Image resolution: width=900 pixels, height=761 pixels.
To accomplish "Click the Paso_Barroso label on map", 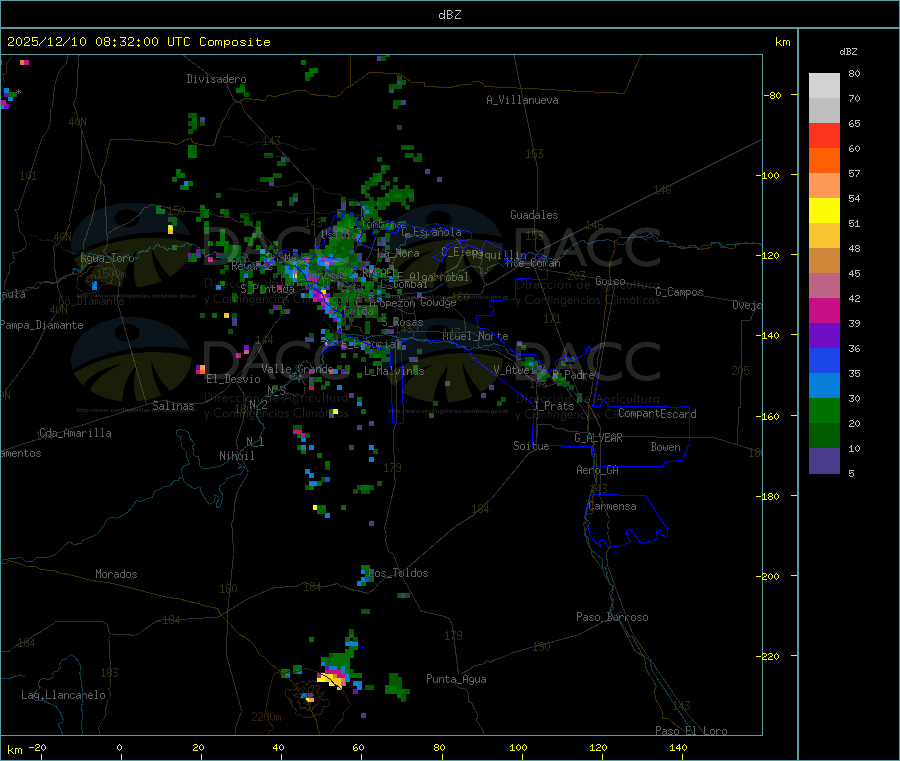I will coord(612,618).
